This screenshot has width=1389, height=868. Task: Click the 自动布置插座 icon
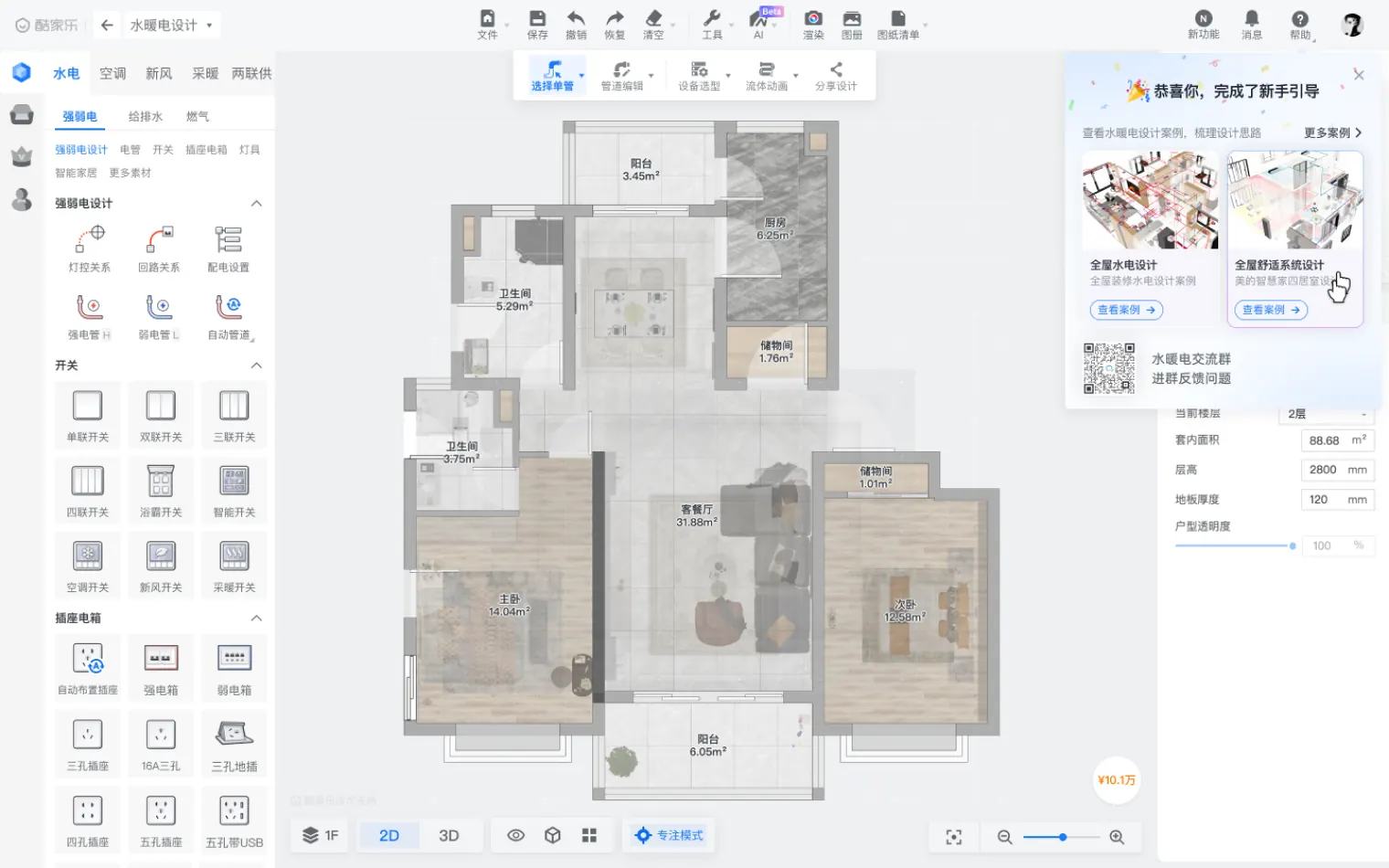(x=88, y=659)
